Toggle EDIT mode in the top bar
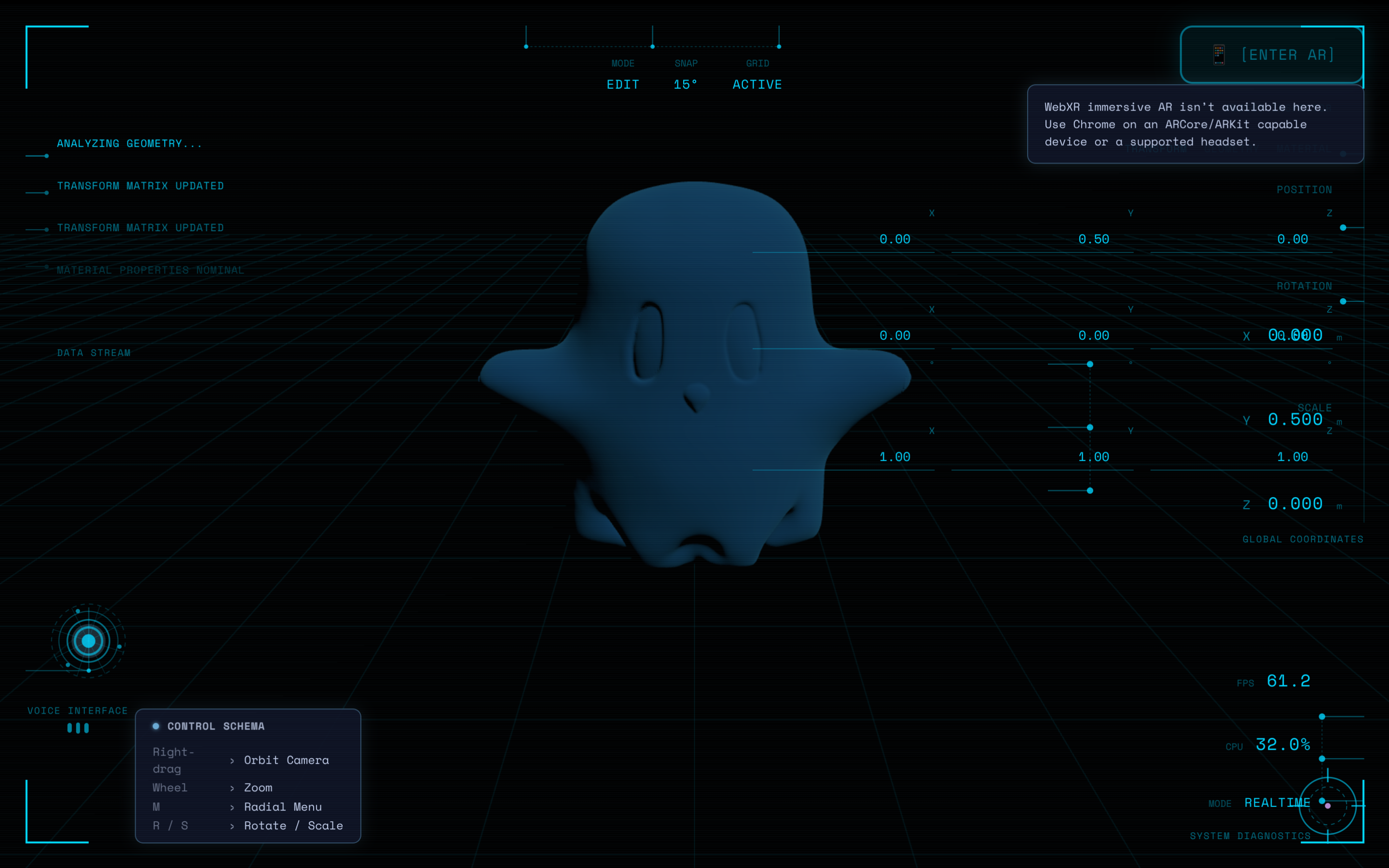This screenshot has width=1389, height=868. [x=623, y=84]
